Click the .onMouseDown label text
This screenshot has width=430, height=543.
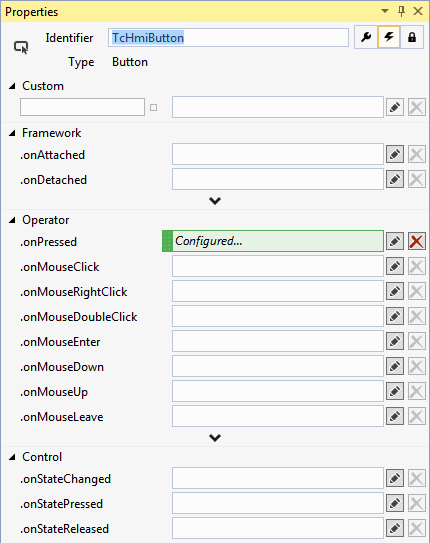pyautogui.click(x=62, y=367)
